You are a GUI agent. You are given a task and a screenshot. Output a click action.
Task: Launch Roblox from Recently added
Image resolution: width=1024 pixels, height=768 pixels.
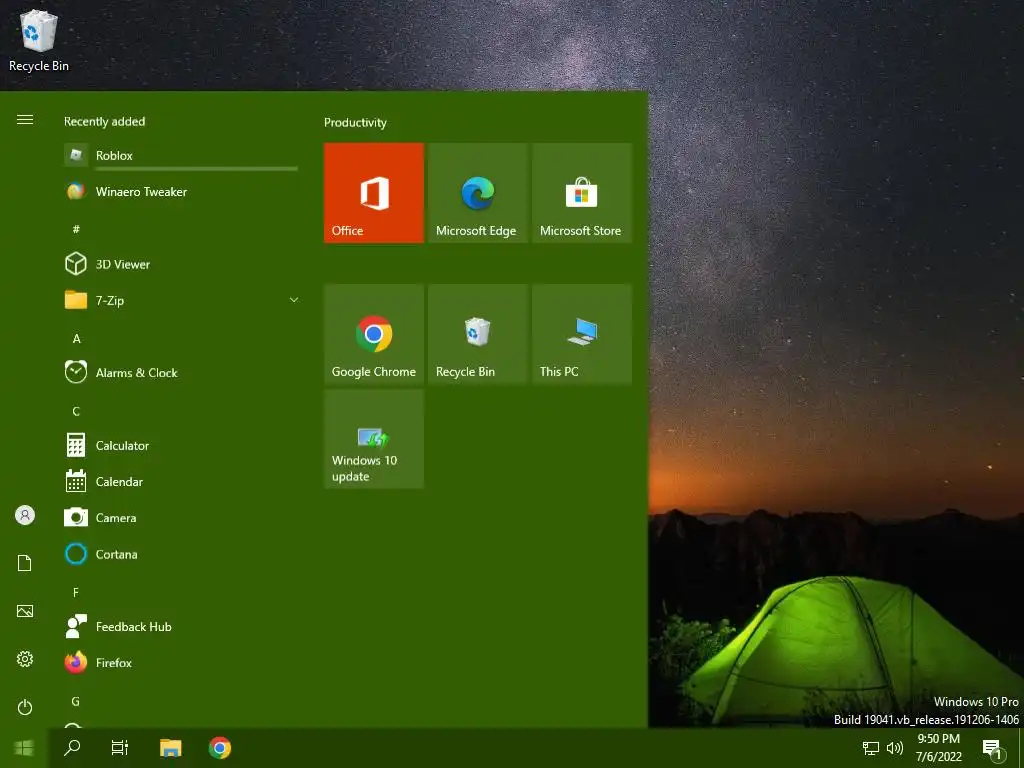pos(181,155)
